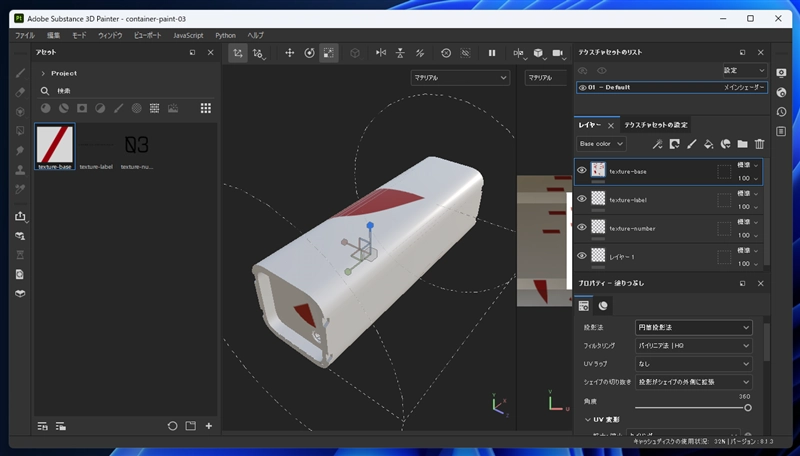Open the Base color channel dropdown
This screenshot has height=456, width=800.
pyautogui.click(x=601, y=144)
